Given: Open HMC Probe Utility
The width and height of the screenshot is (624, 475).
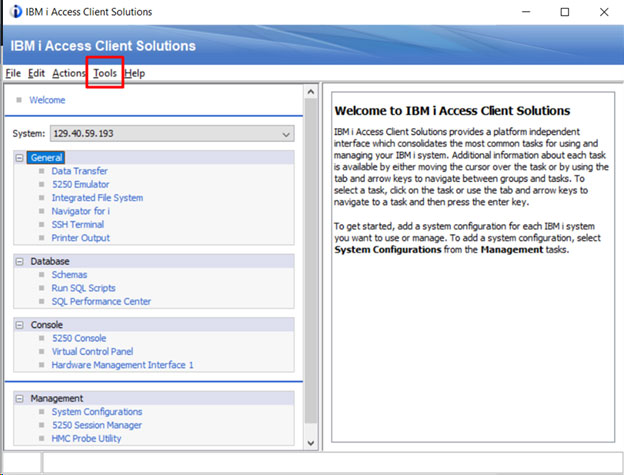Looking at the screenshot, I should click(x=86, y=439).
